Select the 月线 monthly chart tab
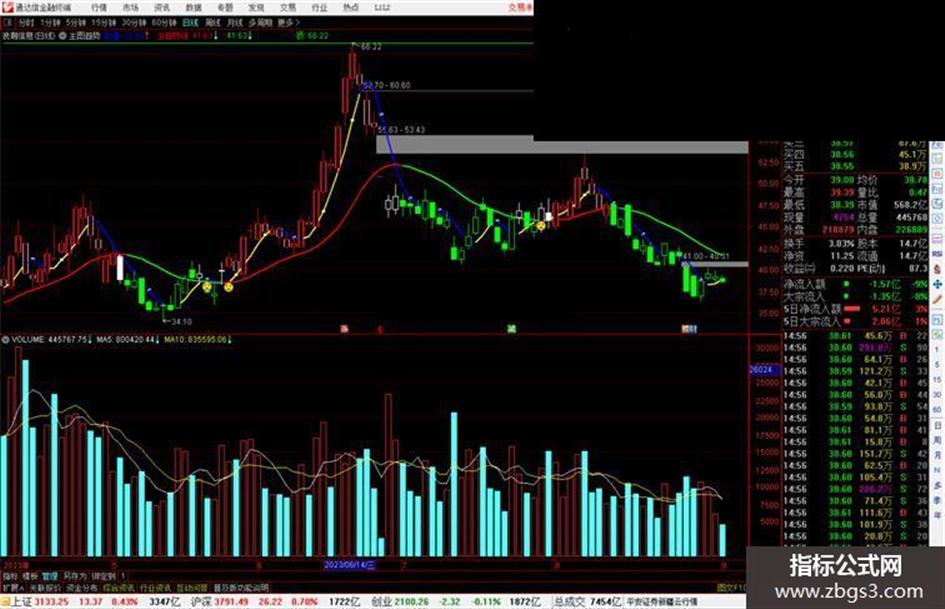Screen dimensions: 945x609 [x=234, y=22]
